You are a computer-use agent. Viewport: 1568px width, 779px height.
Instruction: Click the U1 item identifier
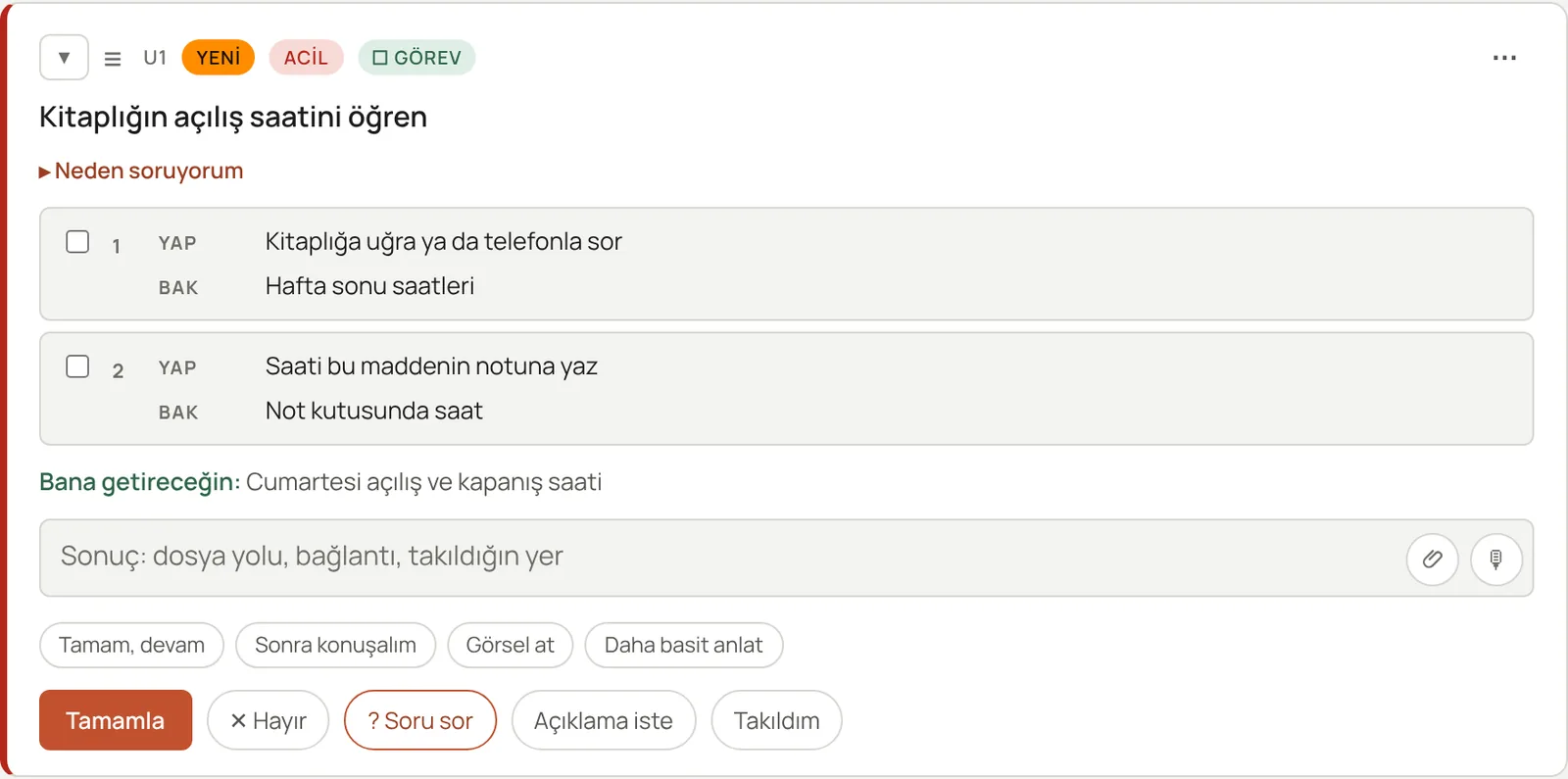point(155,58)
